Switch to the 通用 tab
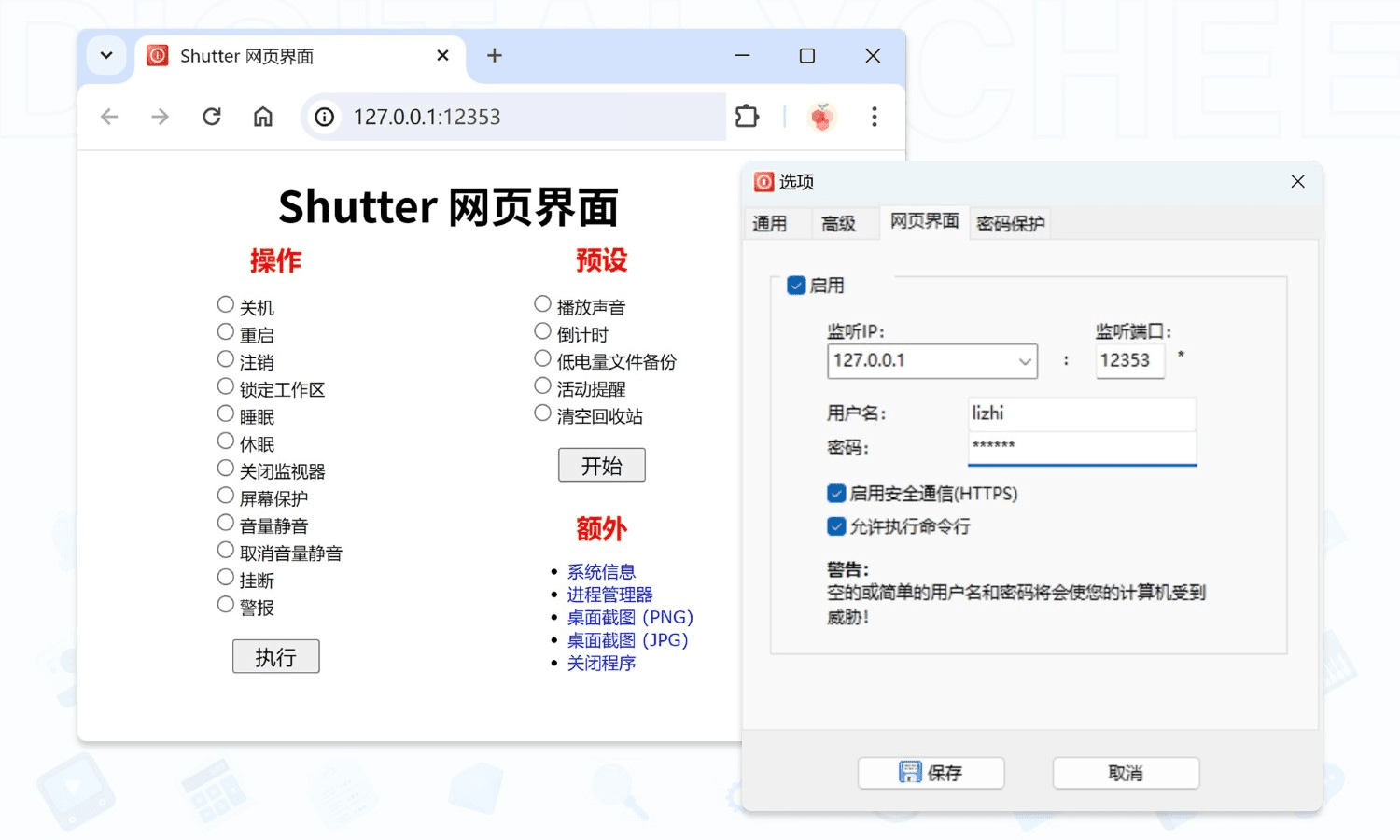Screen dimensions: 1400x840 click(773, 222)
